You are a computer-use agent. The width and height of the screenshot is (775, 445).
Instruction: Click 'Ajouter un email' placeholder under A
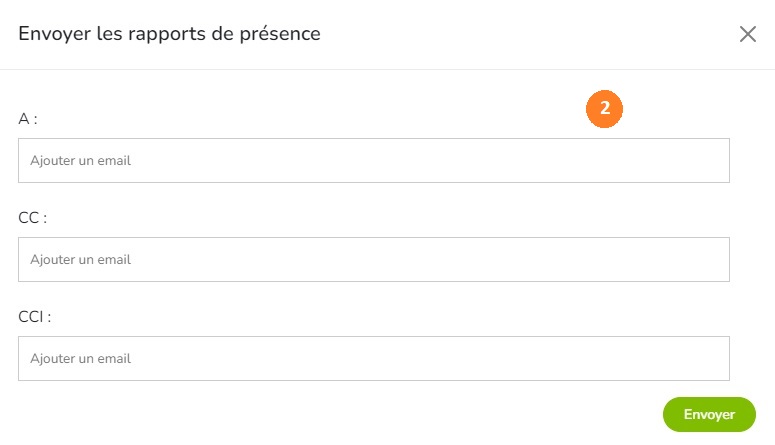pyautogui.click(x=81, y=161)
